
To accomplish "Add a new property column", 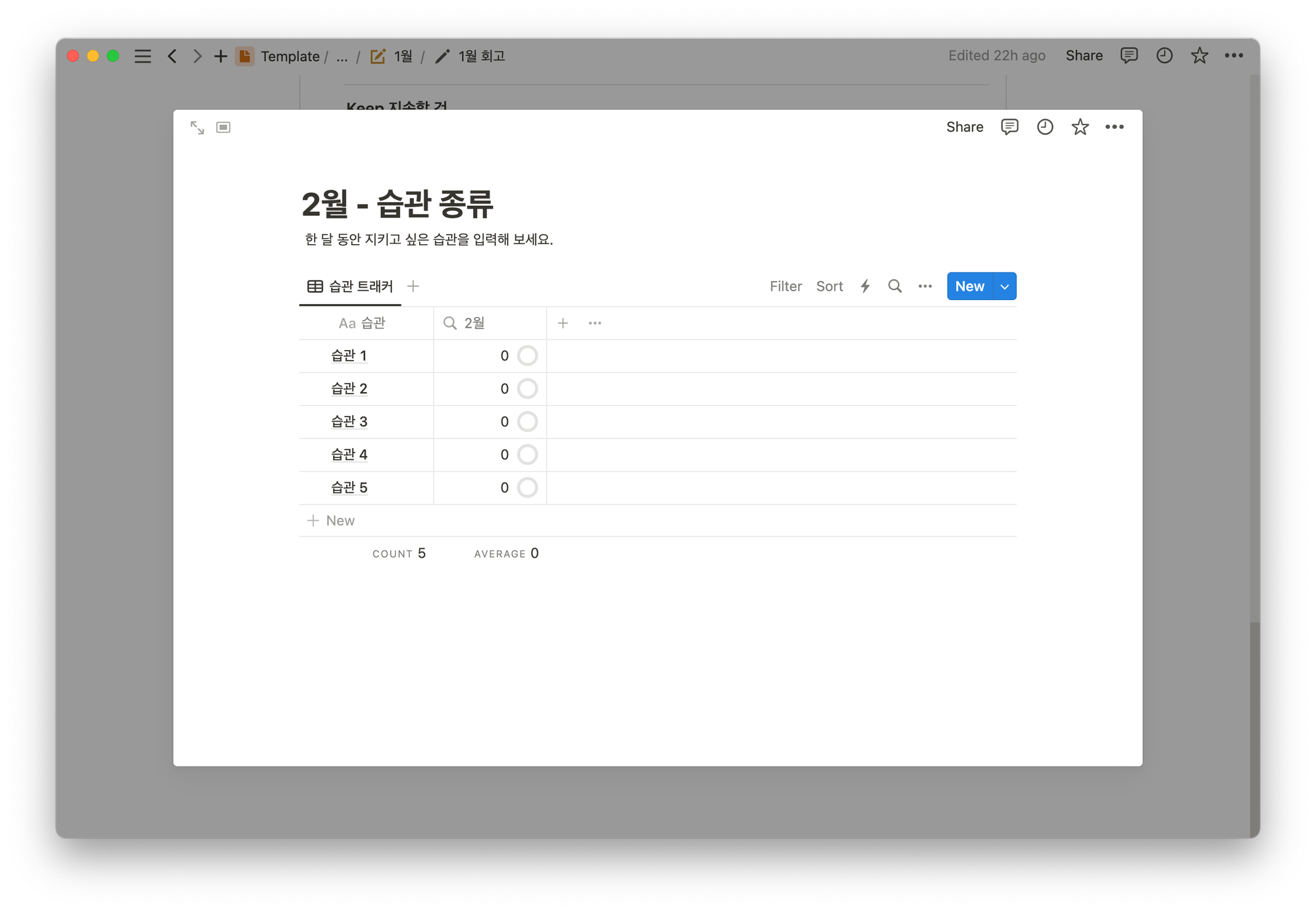I will tap(563, 323).
